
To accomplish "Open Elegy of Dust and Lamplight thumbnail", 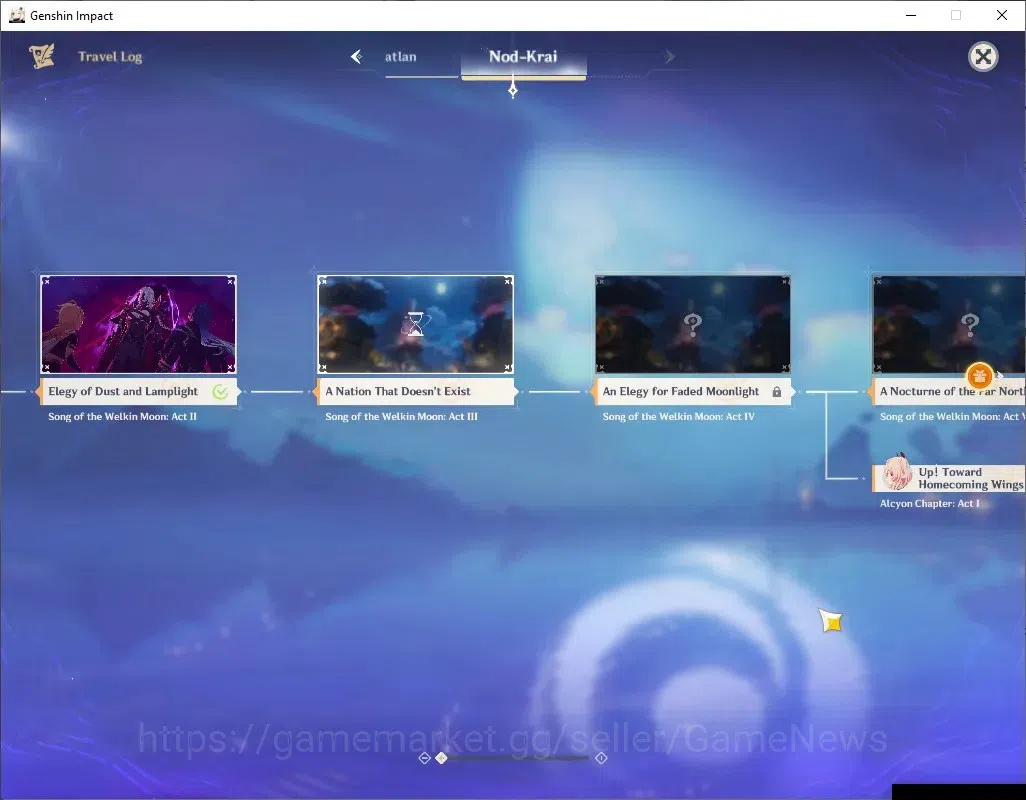I will coord(139,324).
